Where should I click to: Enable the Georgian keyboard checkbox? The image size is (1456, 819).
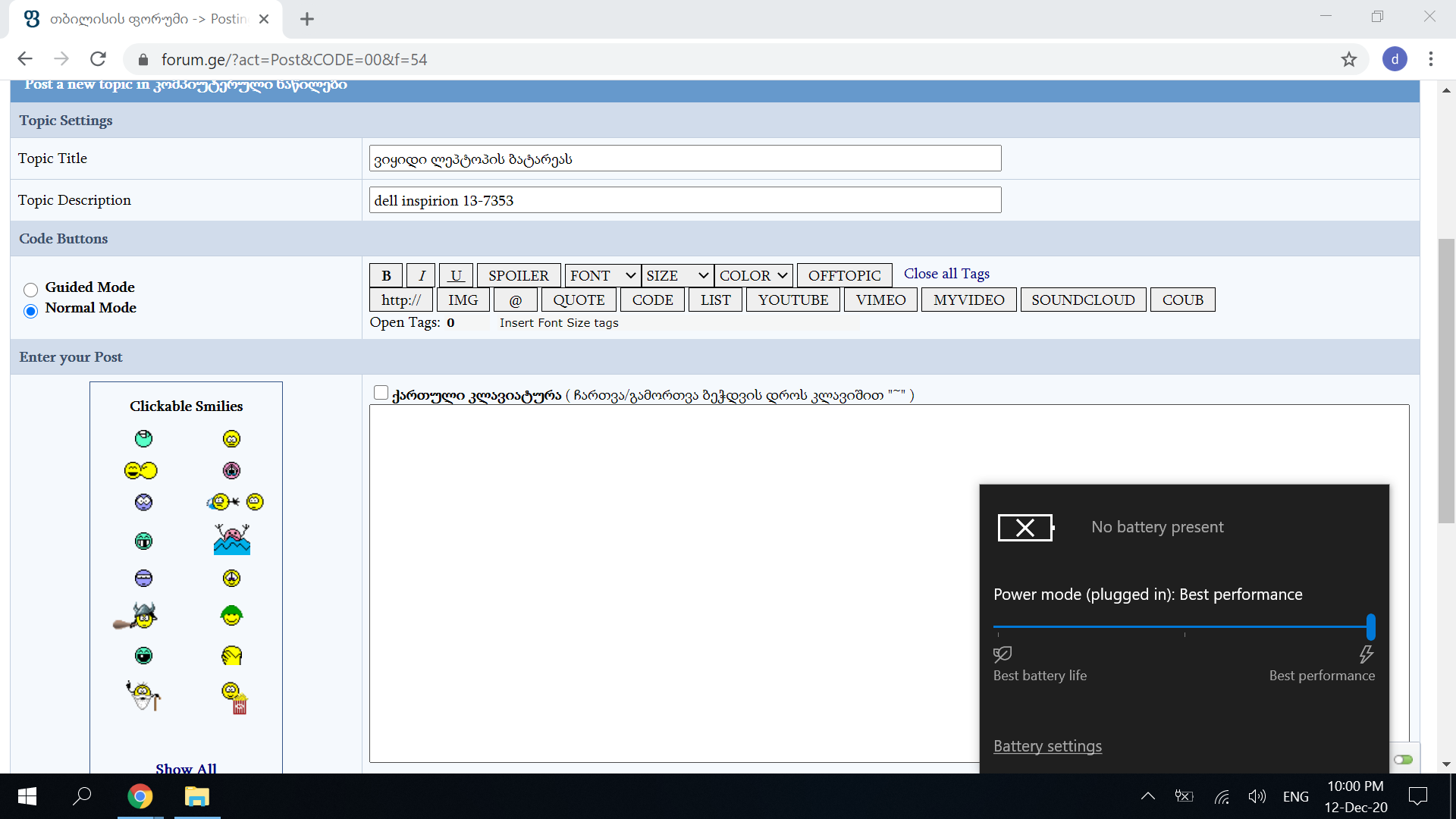click(x=381, y=393)
